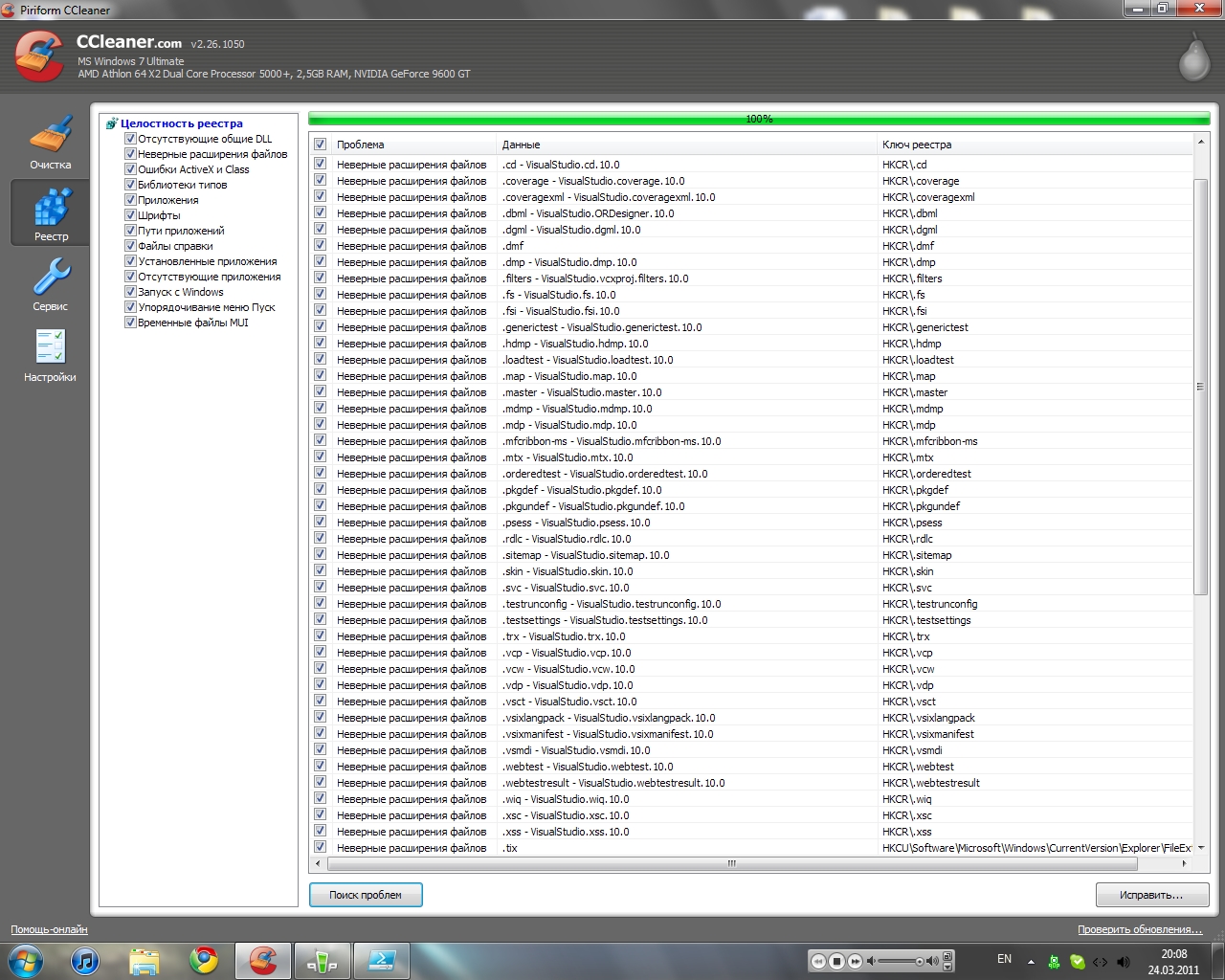Uncheck the .sitemap result row checkbox
The image size is (1225, 980).
[320, 554]
